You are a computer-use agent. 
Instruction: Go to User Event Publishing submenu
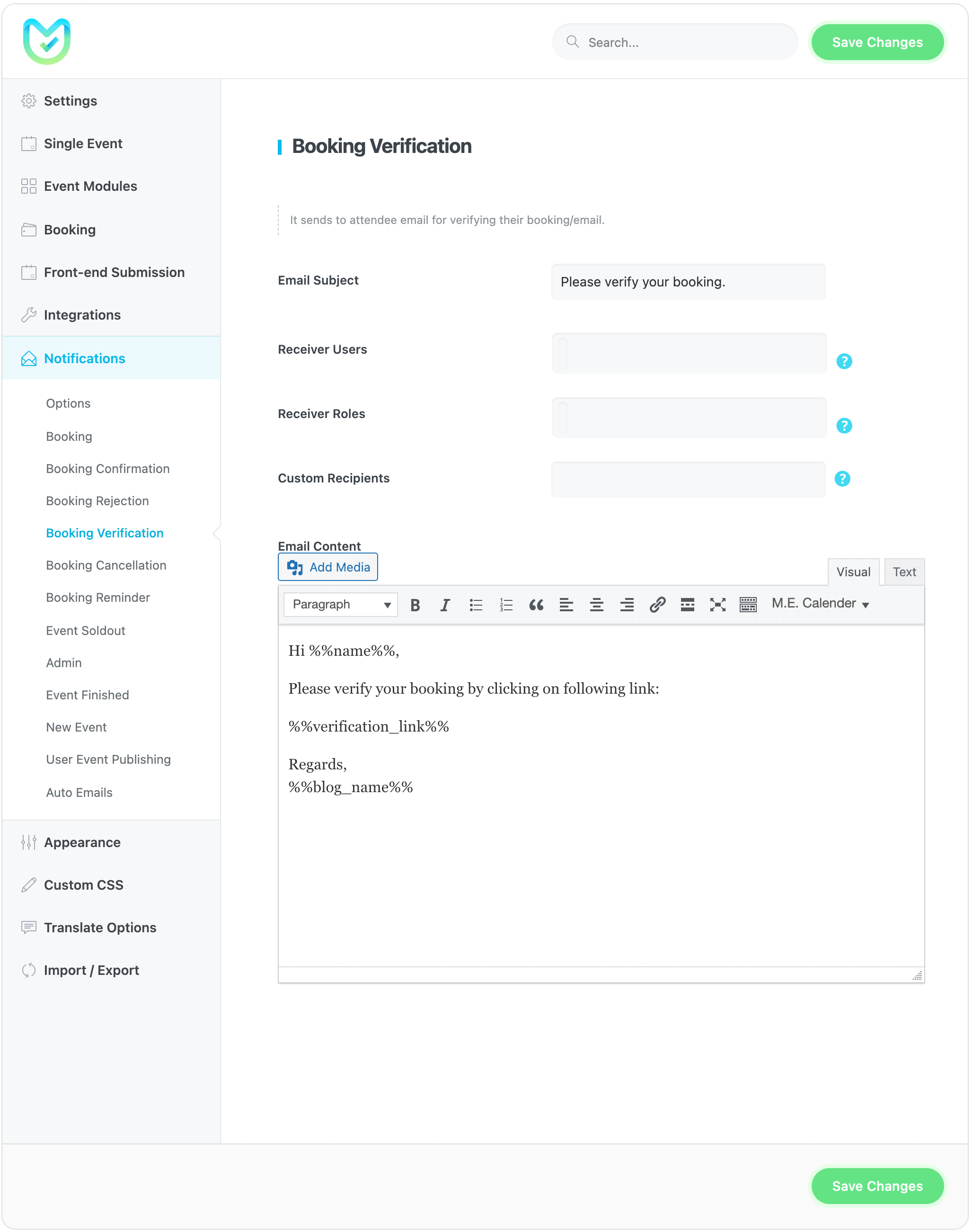pyautogui.click(x=108, y=759)
